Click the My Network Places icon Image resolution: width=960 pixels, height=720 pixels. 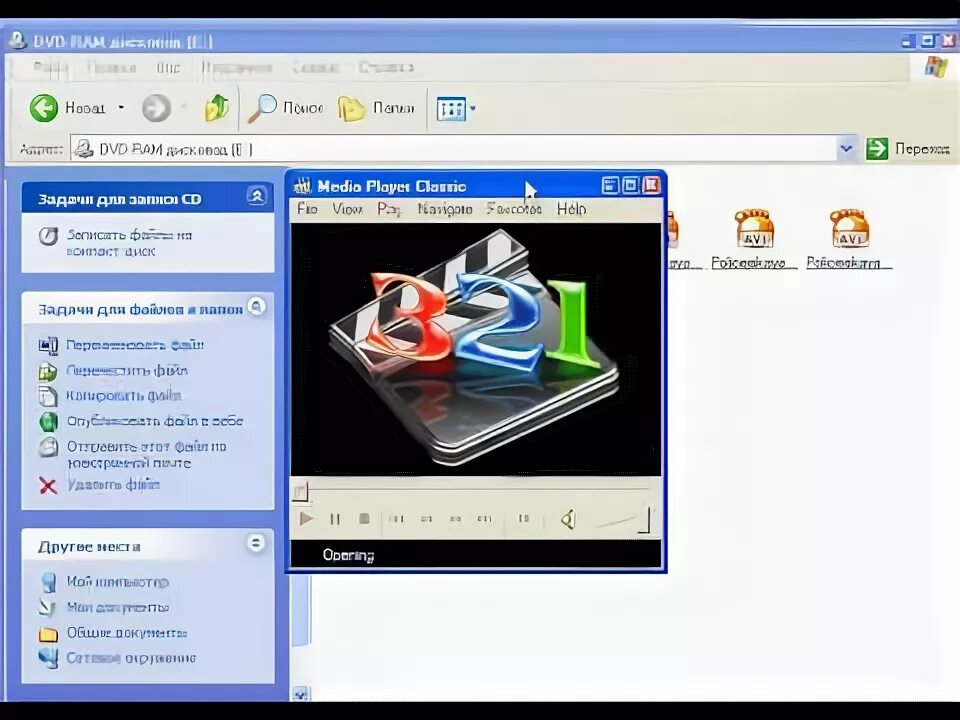click(48, 659)
